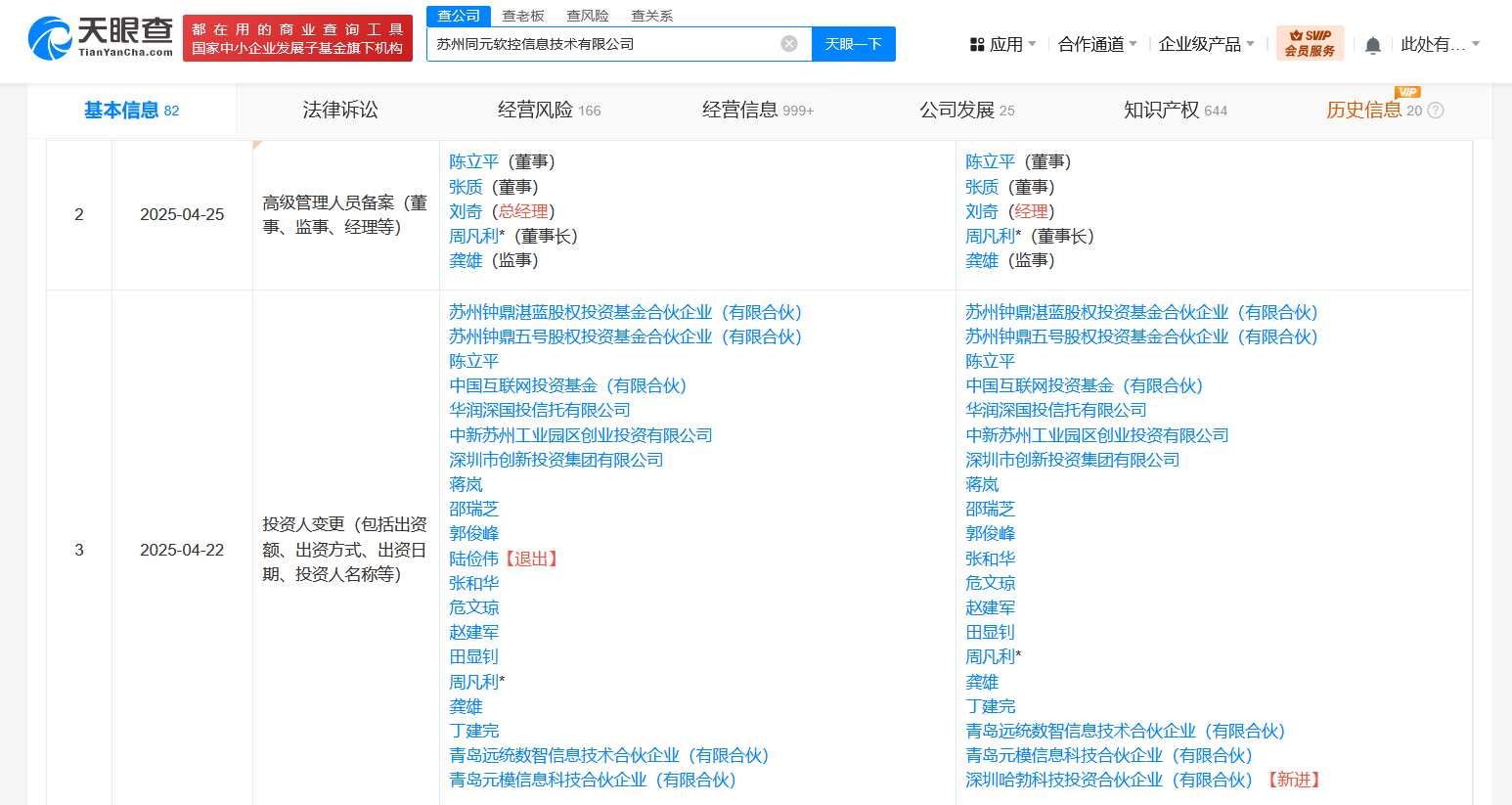Click the SVIP 会员服务 badge
The image size is (1512, 805).
pos(1310,43)
